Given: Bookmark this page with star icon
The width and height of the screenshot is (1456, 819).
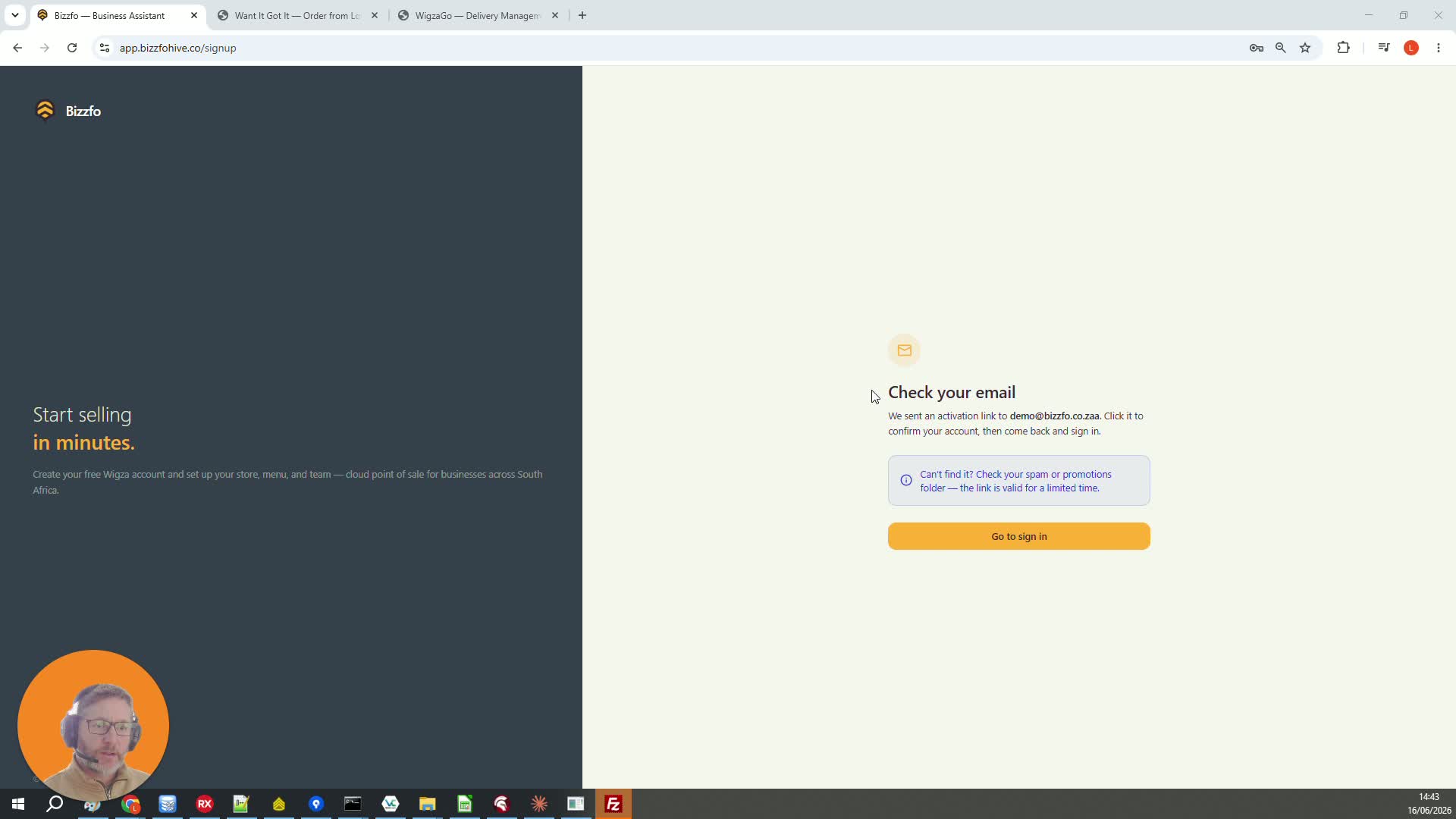Looking at the screenshot, I should pos(1304,48).
